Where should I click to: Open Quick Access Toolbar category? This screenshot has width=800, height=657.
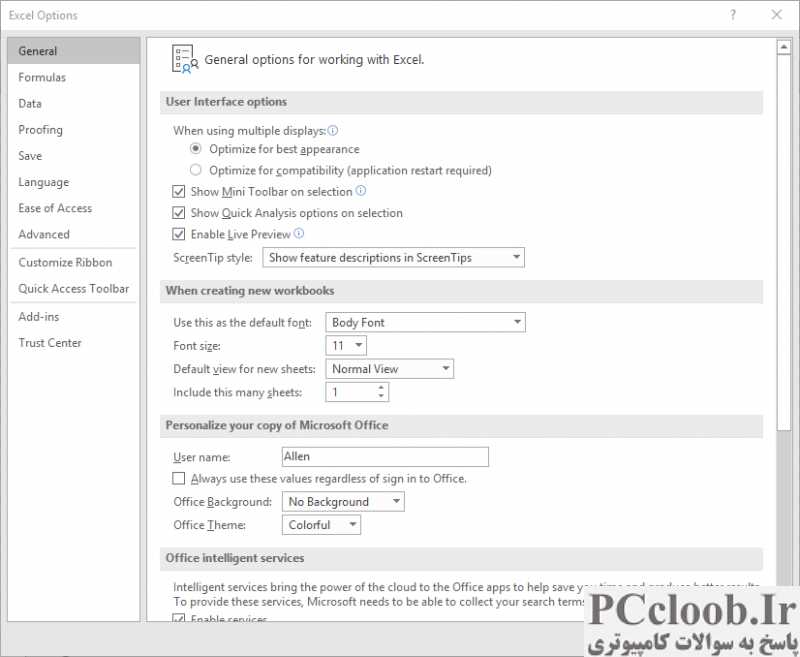74,289
